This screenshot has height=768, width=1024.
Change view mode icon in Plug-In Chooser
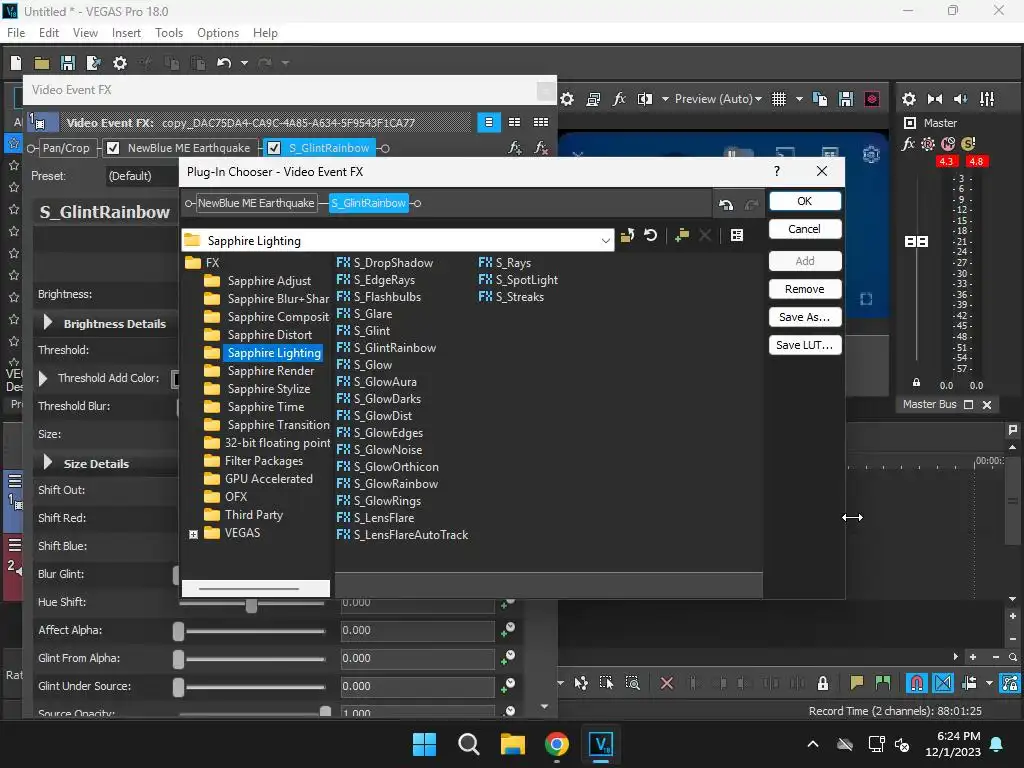(737, 235)
